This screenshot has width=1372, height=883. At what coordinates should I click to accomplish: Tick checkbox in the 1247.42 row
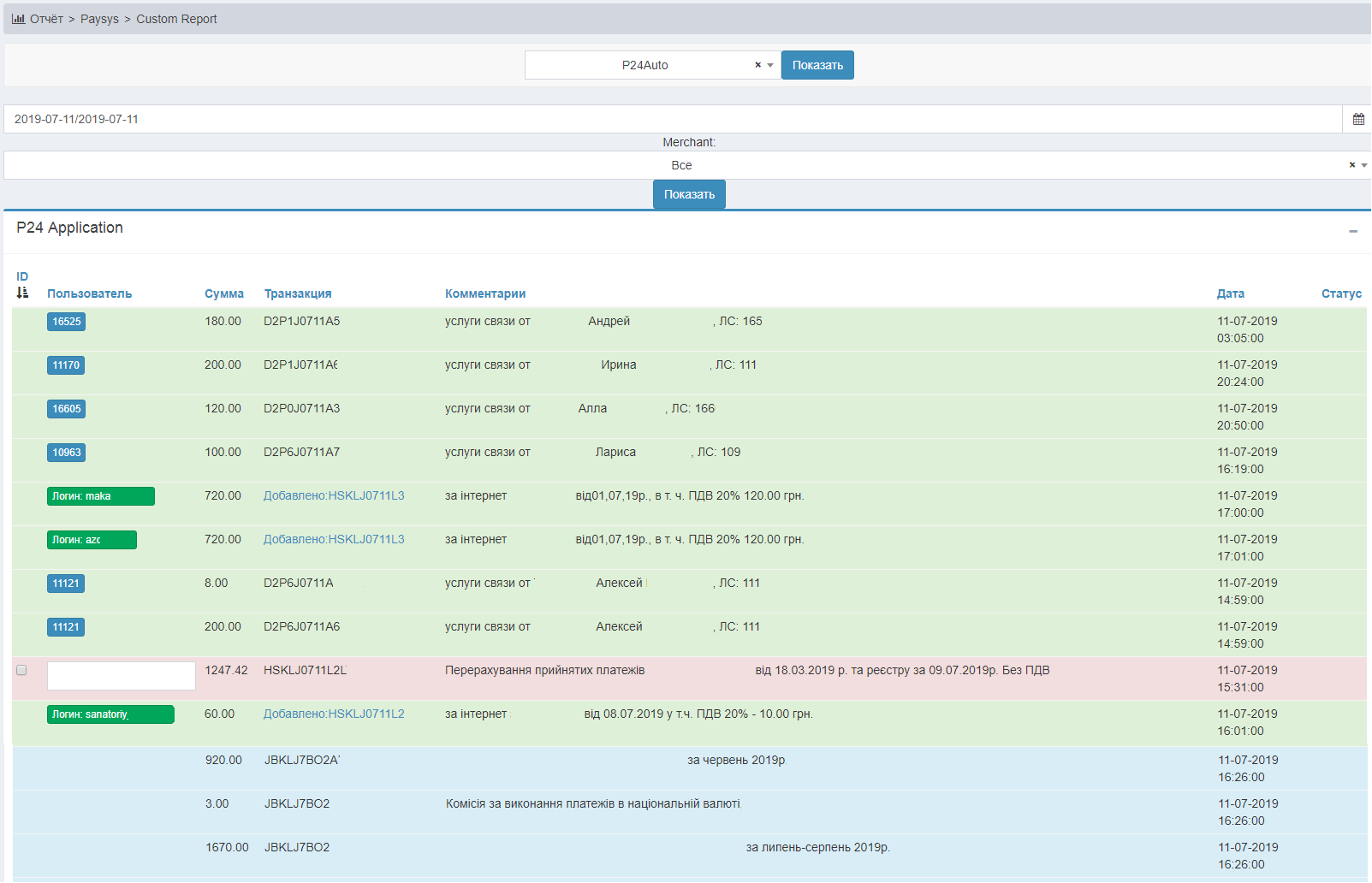pyautogui.click(x=21, y=670)
